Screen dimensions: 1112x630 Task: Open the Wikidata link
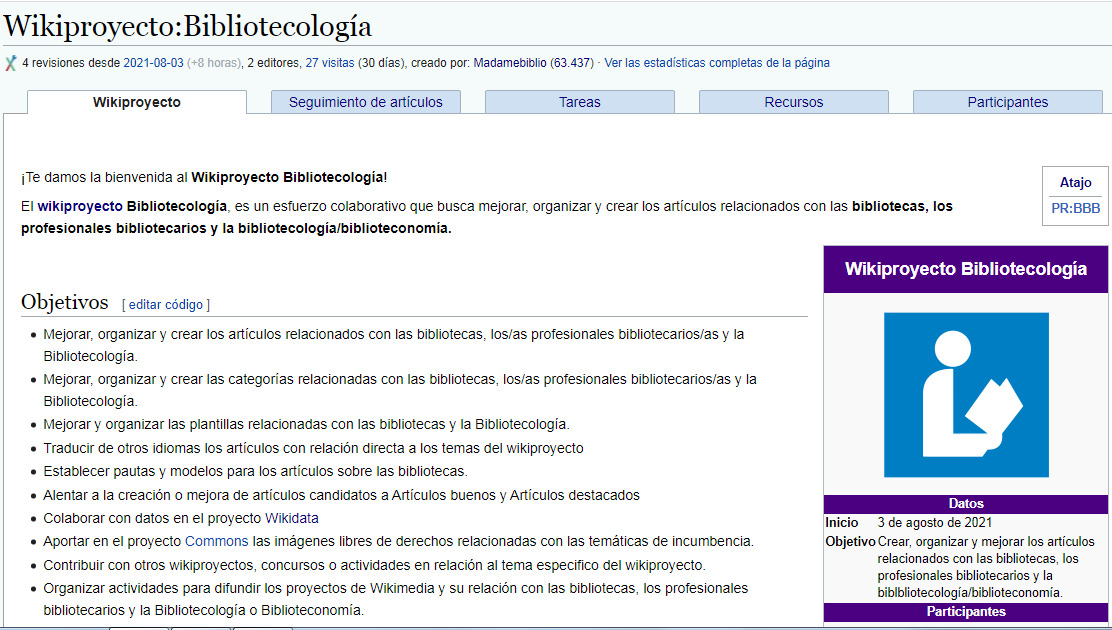click(x=291, y=518)
